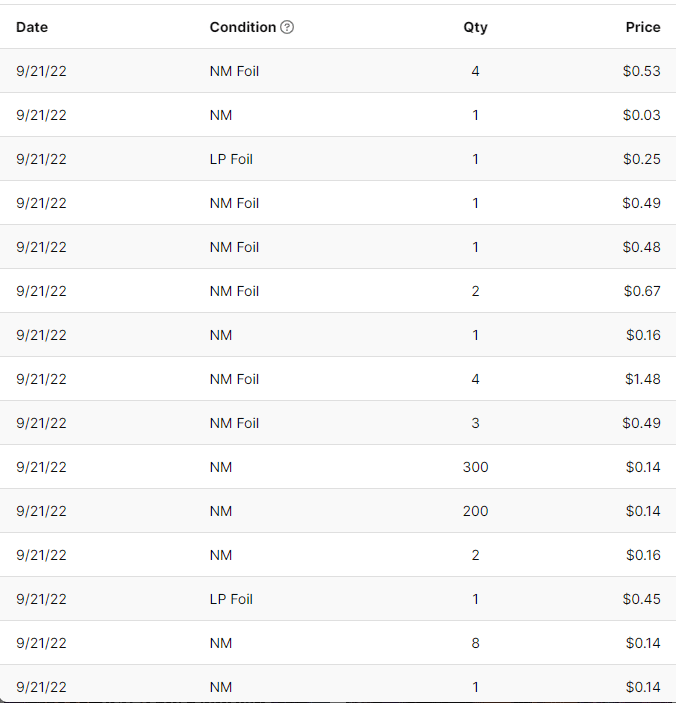Click the Price column header
This screenshot has width=676, height=703.
(643, 27)
